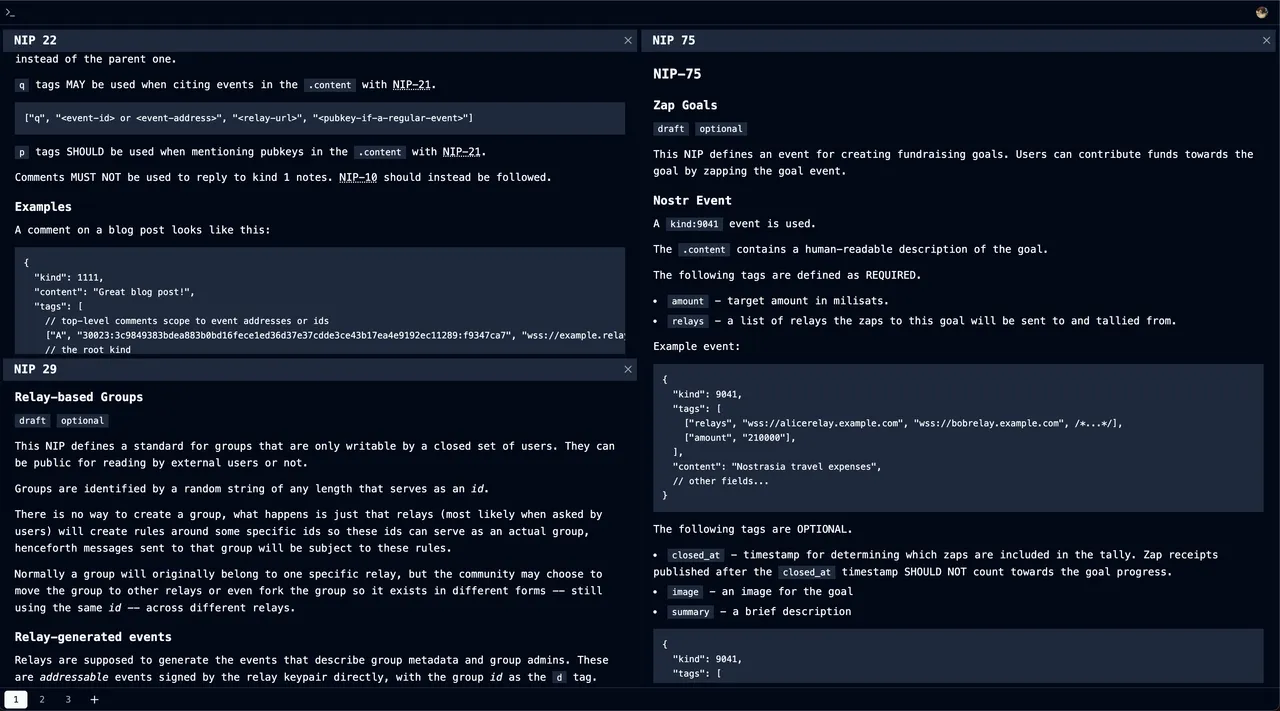Click the draft badge under Relay-based Groups
Screen dimensions: 1280x711
tap(33, 421)
